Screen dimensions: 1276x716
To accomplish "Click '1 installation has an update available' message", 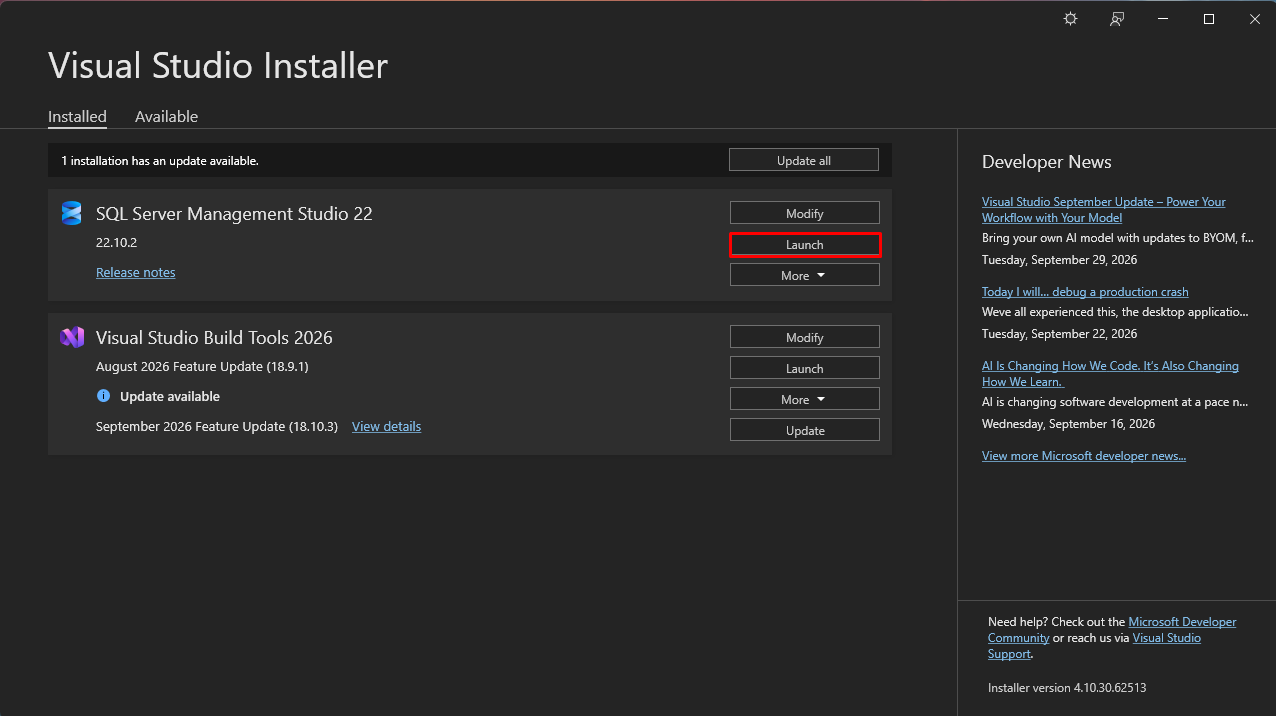I will tap(160, 160).
